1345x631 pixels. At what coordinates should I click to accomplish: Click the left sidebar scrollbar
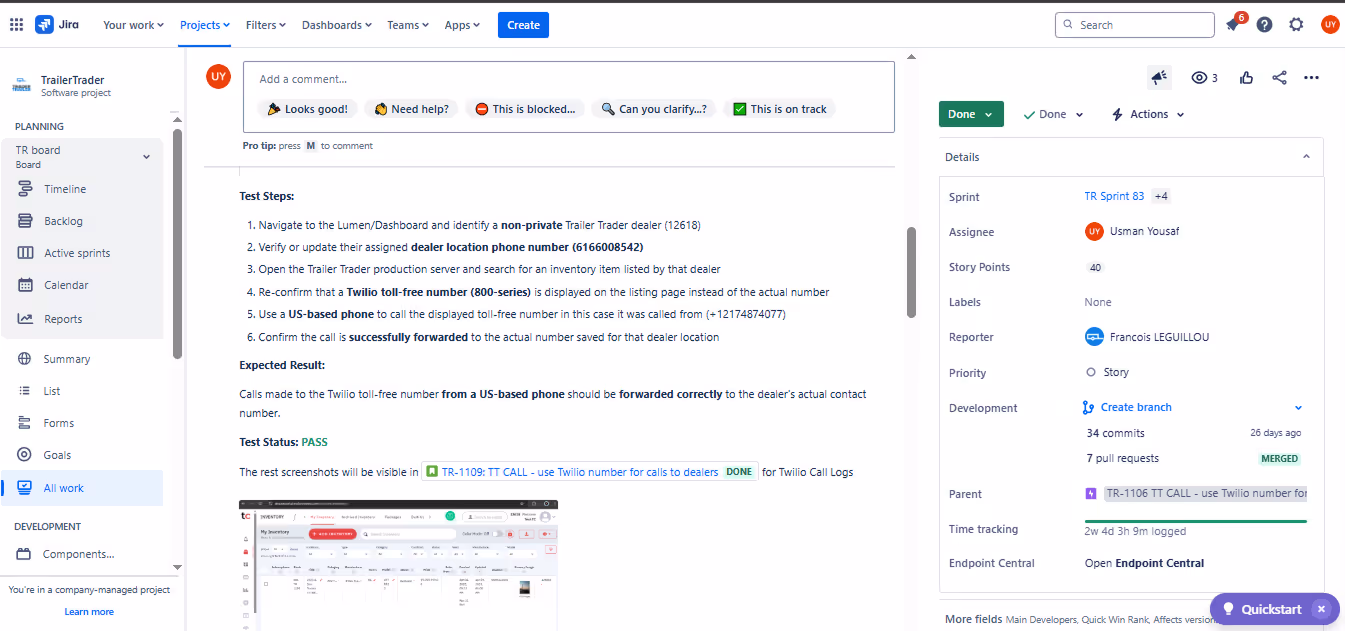(177, 243)
